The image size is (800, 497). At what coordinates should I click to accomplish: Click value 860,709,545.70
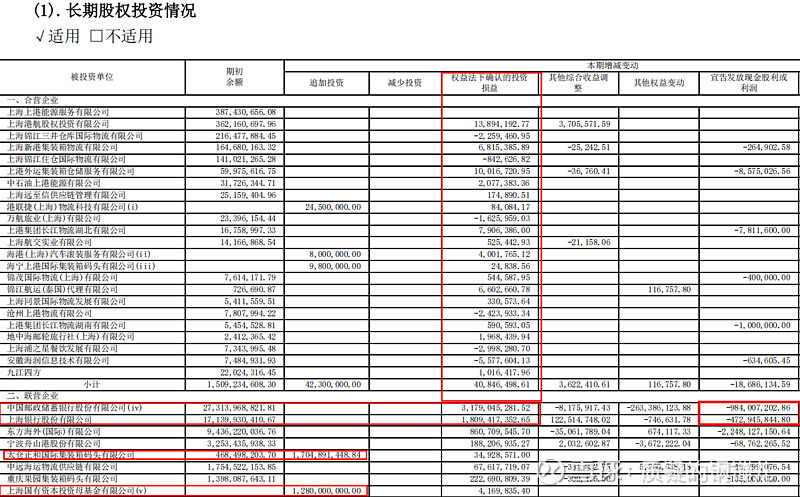(x=498, y=432)
